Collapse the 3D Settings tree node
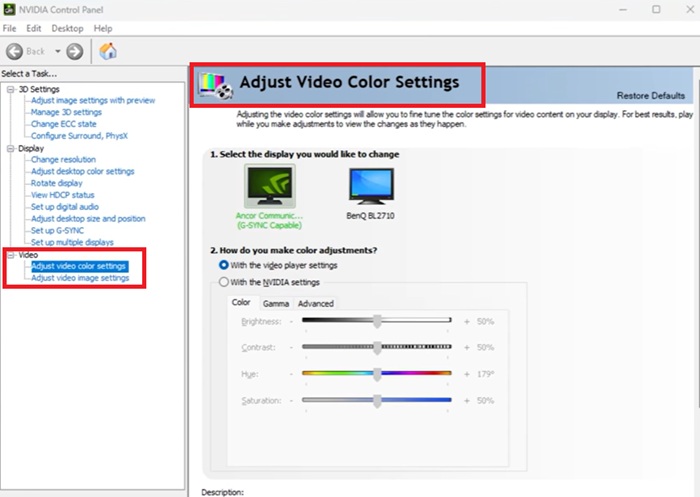Image resolution: width=700 pixels, height=497 pixels. [x=11, y=89]
